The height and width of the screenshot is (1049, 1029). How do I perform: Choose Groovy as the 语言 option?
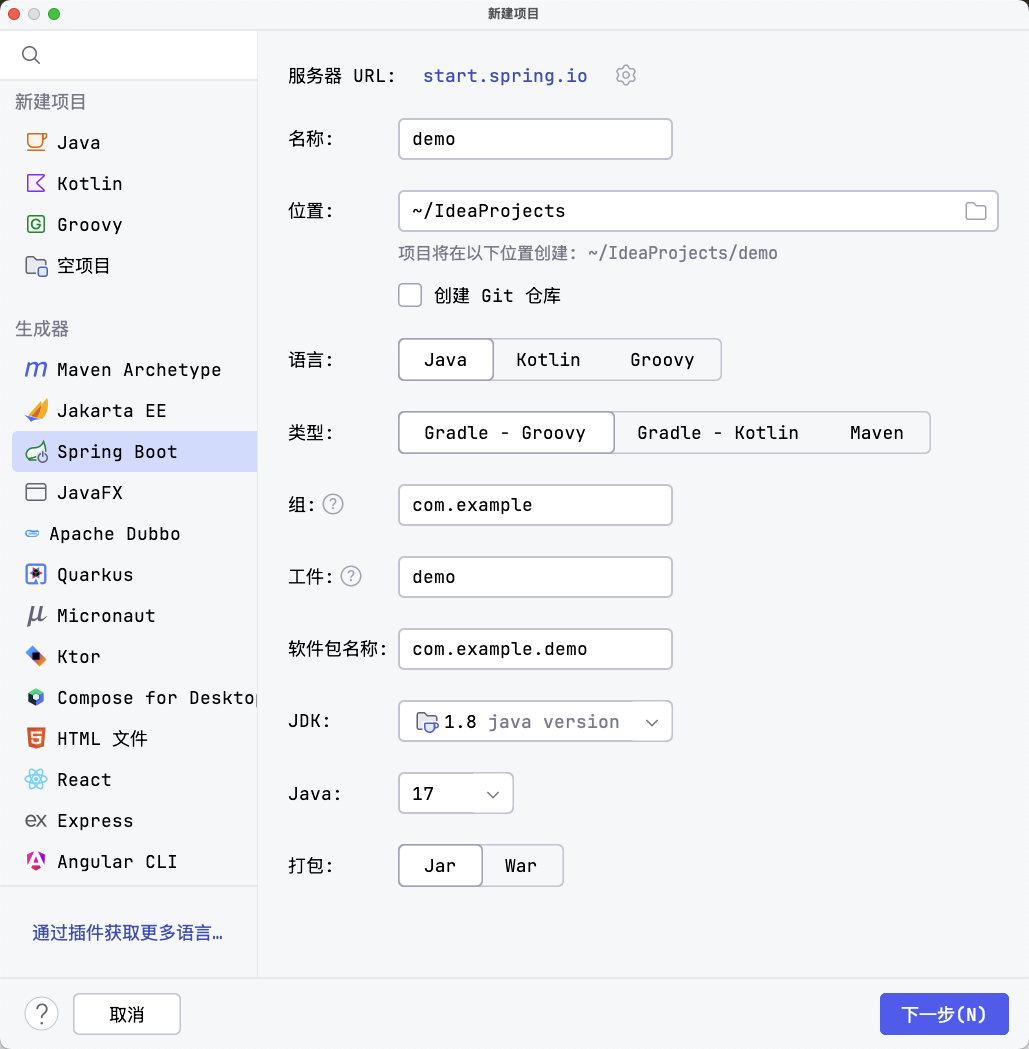click(x=662, y=360)
